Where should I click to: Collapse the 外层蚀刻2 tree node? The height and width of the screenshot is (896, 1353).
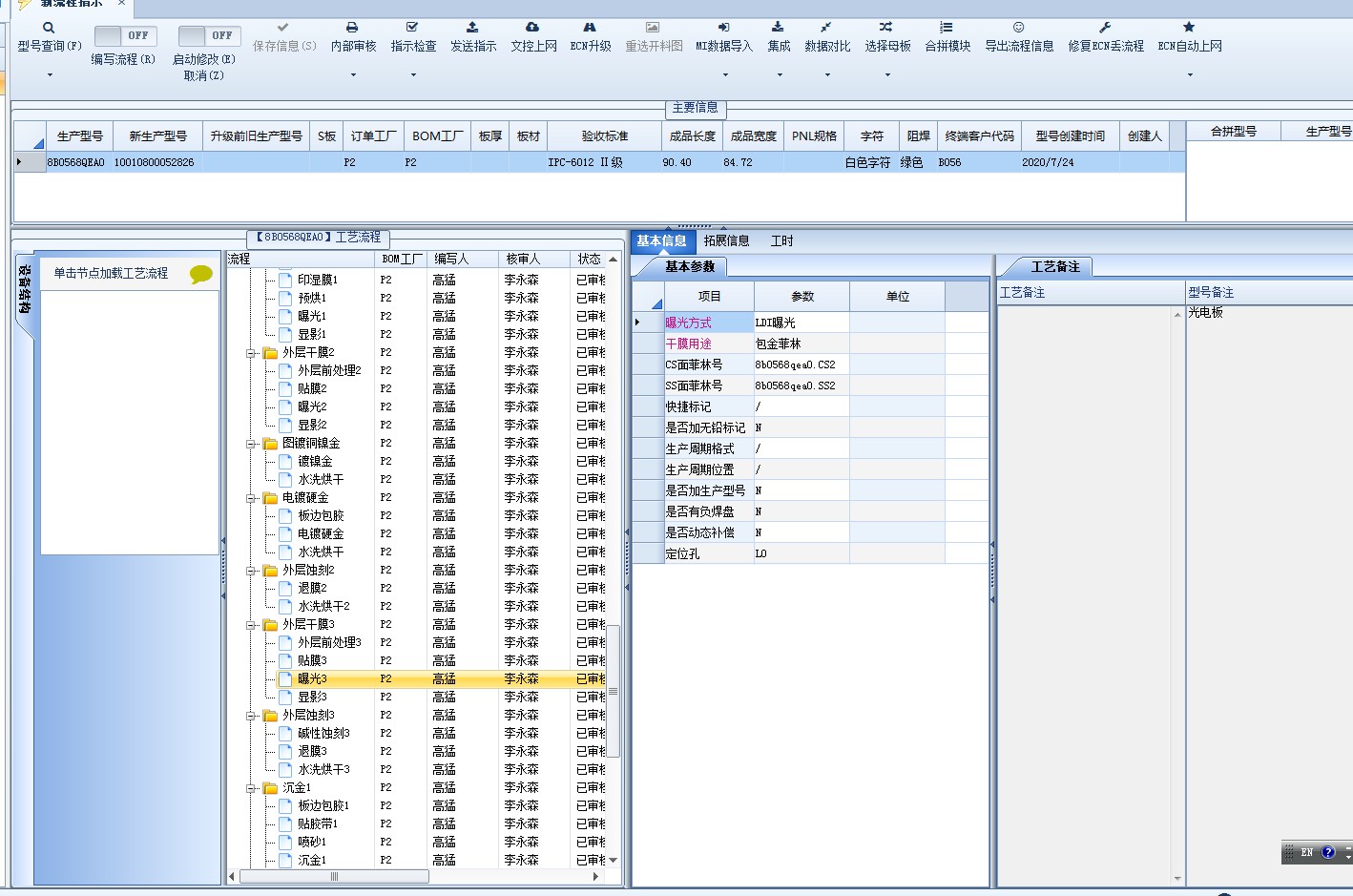(251, 571)
